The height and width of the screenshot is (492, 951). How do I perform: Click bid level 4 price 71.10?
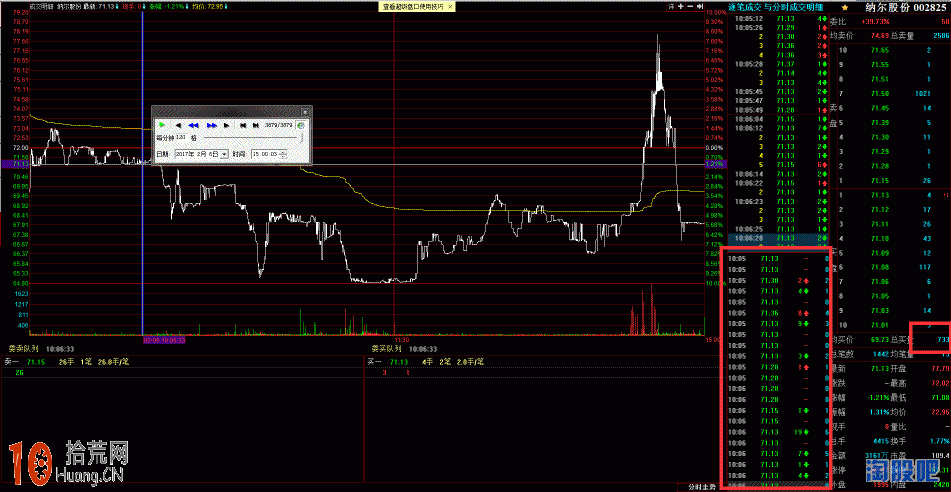879,238
